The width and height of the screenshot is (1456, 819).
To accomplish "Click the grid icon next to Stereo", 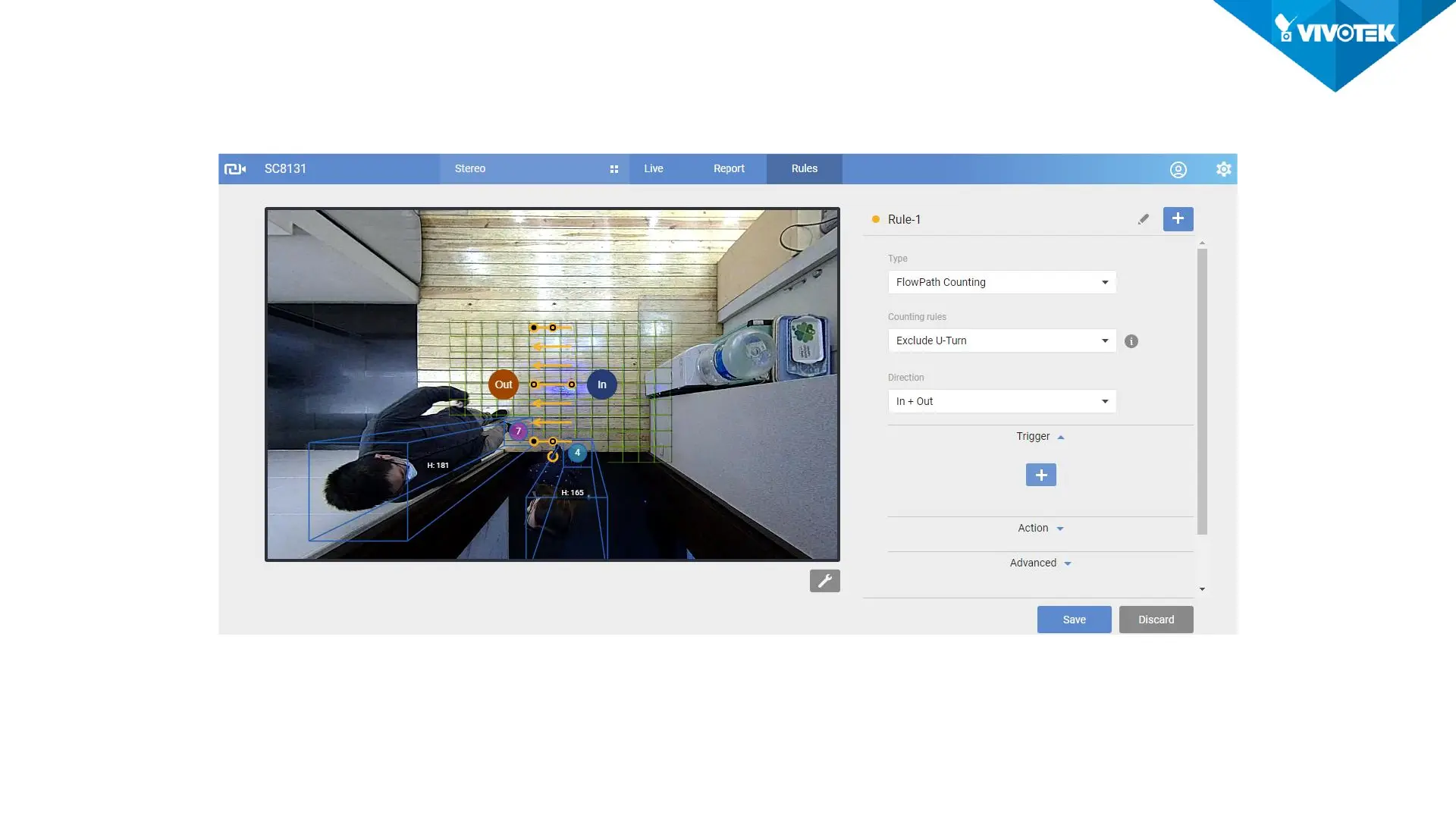I will click(614, 169).
